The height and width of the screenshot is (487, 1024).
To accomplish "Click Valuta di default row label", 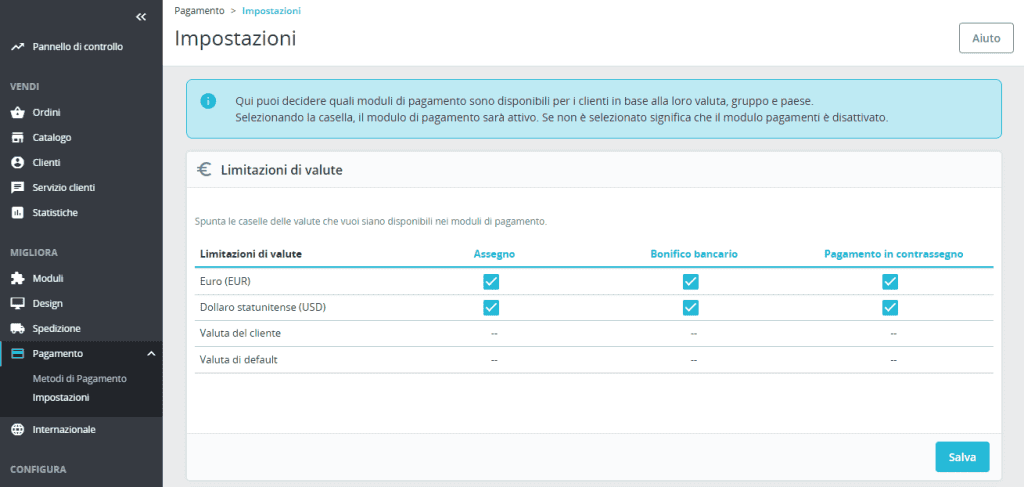I will [239, 360].
